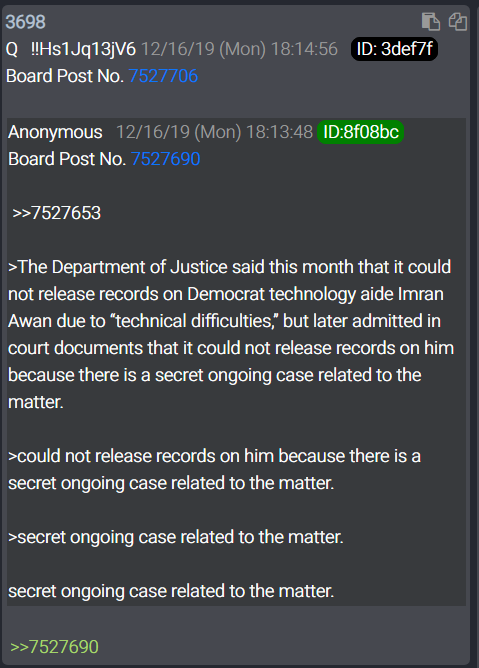Click the 18:13:48 timestamp on the quoted post
Viewport: 479px width, 668px height.
280,132
